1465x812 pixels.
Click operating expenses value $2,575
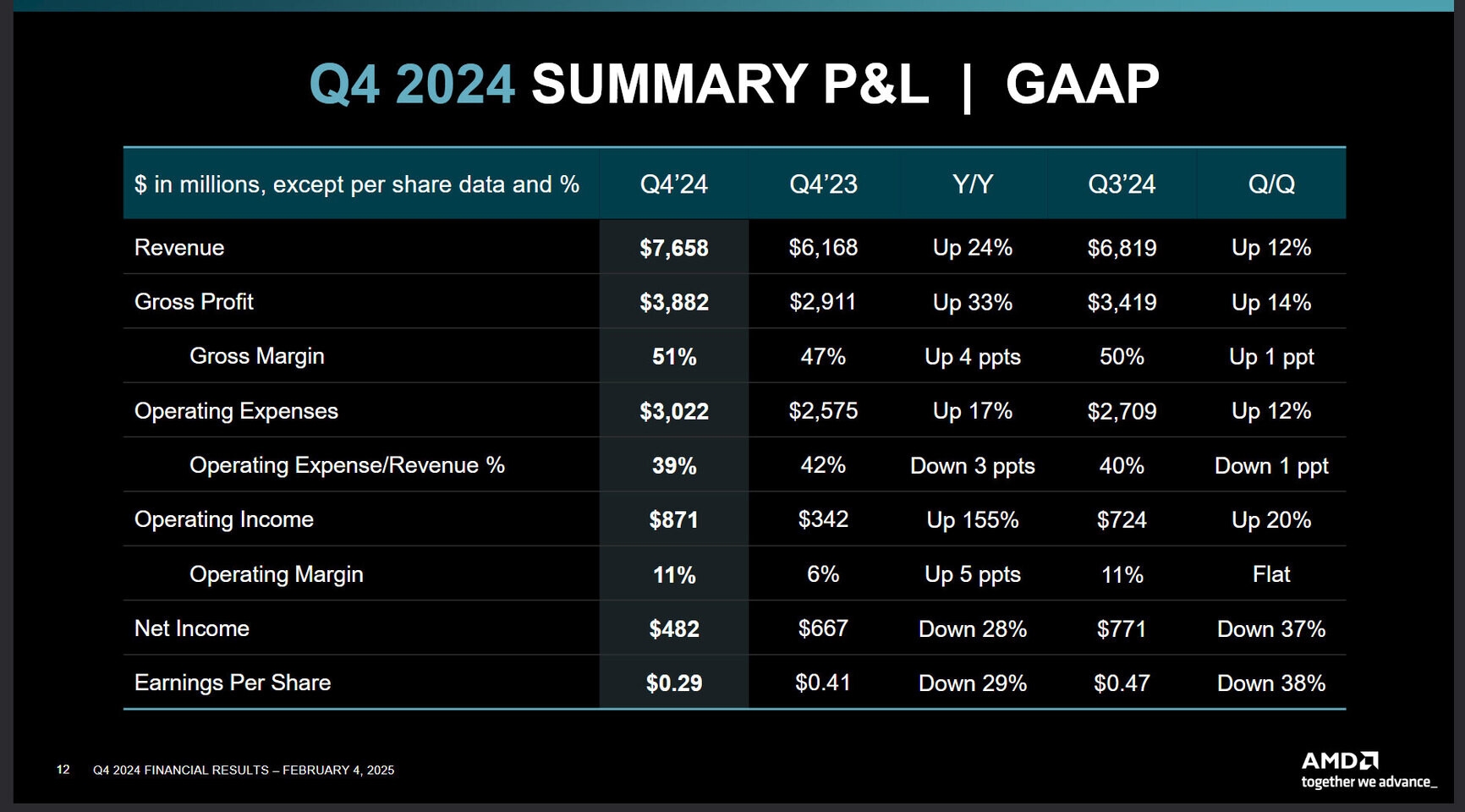[x=823, y=411]
